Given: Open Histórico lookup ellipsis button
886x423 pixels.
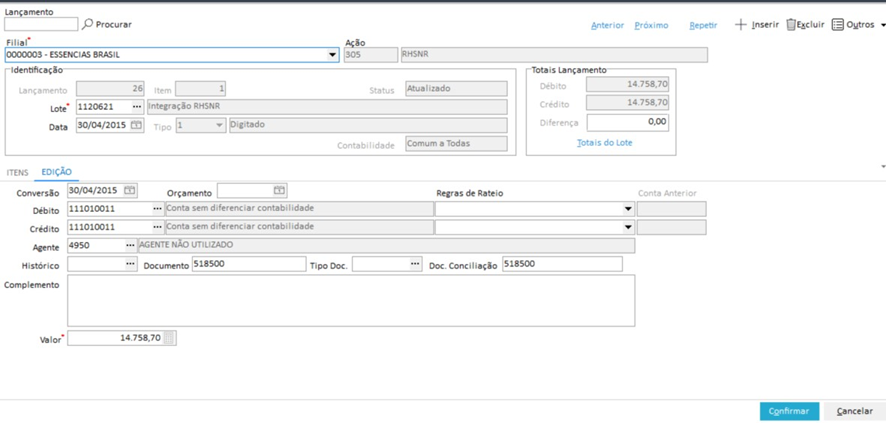Looking at the screenshot, I should [131, 264].
